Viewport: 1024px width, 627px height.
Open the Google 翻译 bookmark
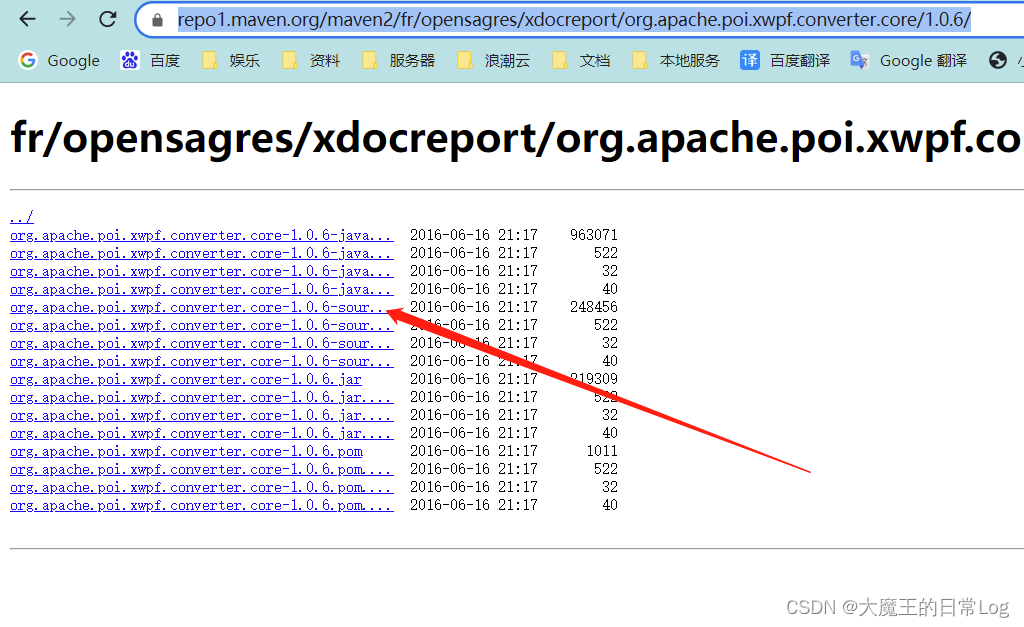[x=908, y=61]
